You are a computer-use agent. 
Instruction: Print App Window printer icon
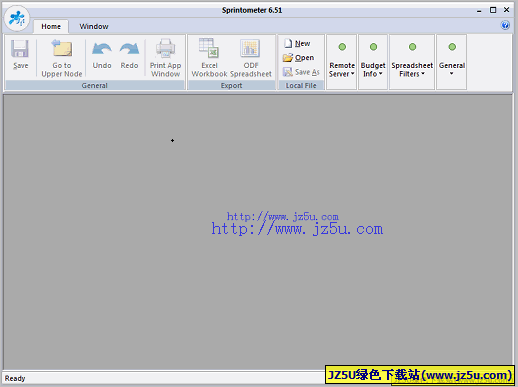point(165,49)
